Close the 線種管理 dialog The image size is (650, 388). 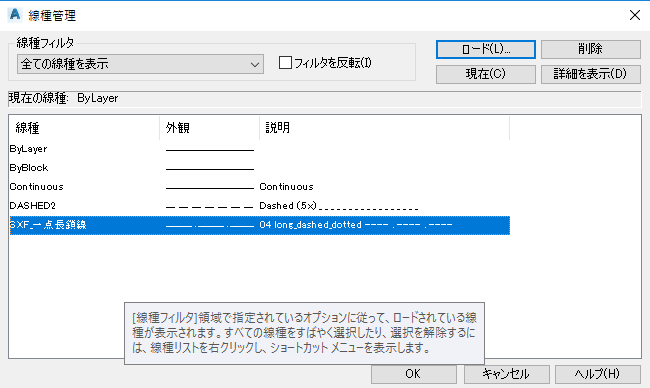click(x=635, y=15)
